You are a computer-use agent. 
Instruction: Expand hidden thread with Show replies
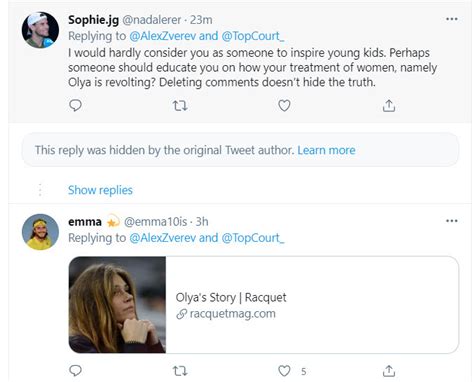[x=100, y=190]
